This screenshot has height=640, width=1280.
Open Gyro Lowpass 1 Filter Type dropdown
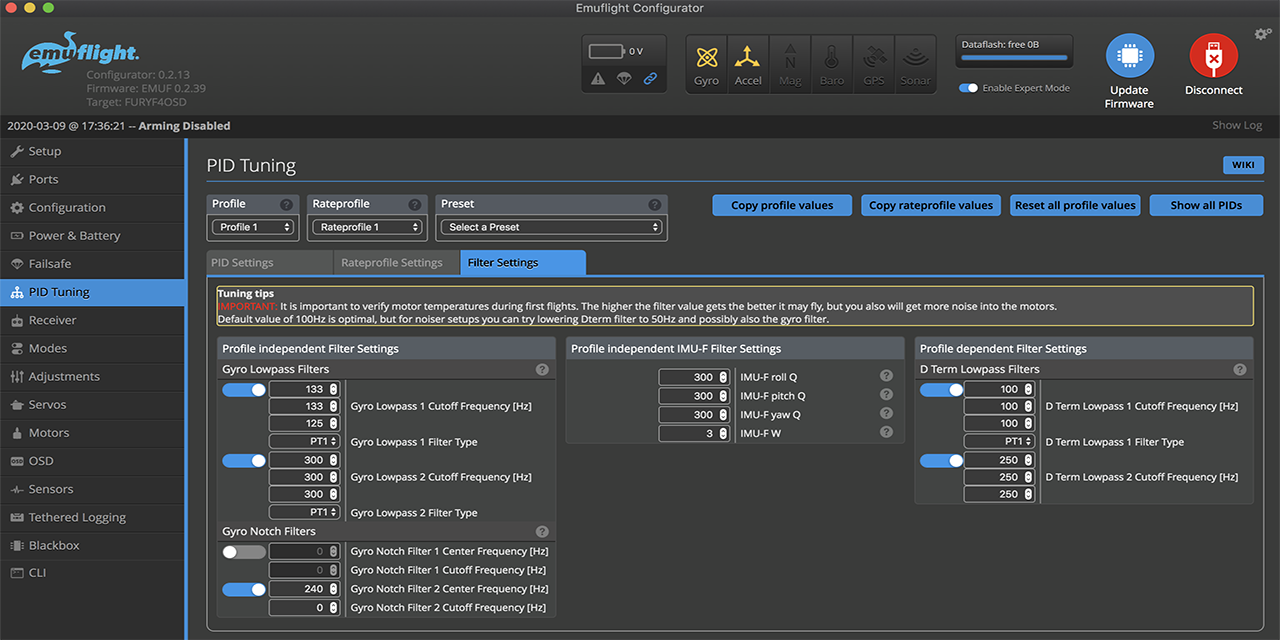coord(305,441)
